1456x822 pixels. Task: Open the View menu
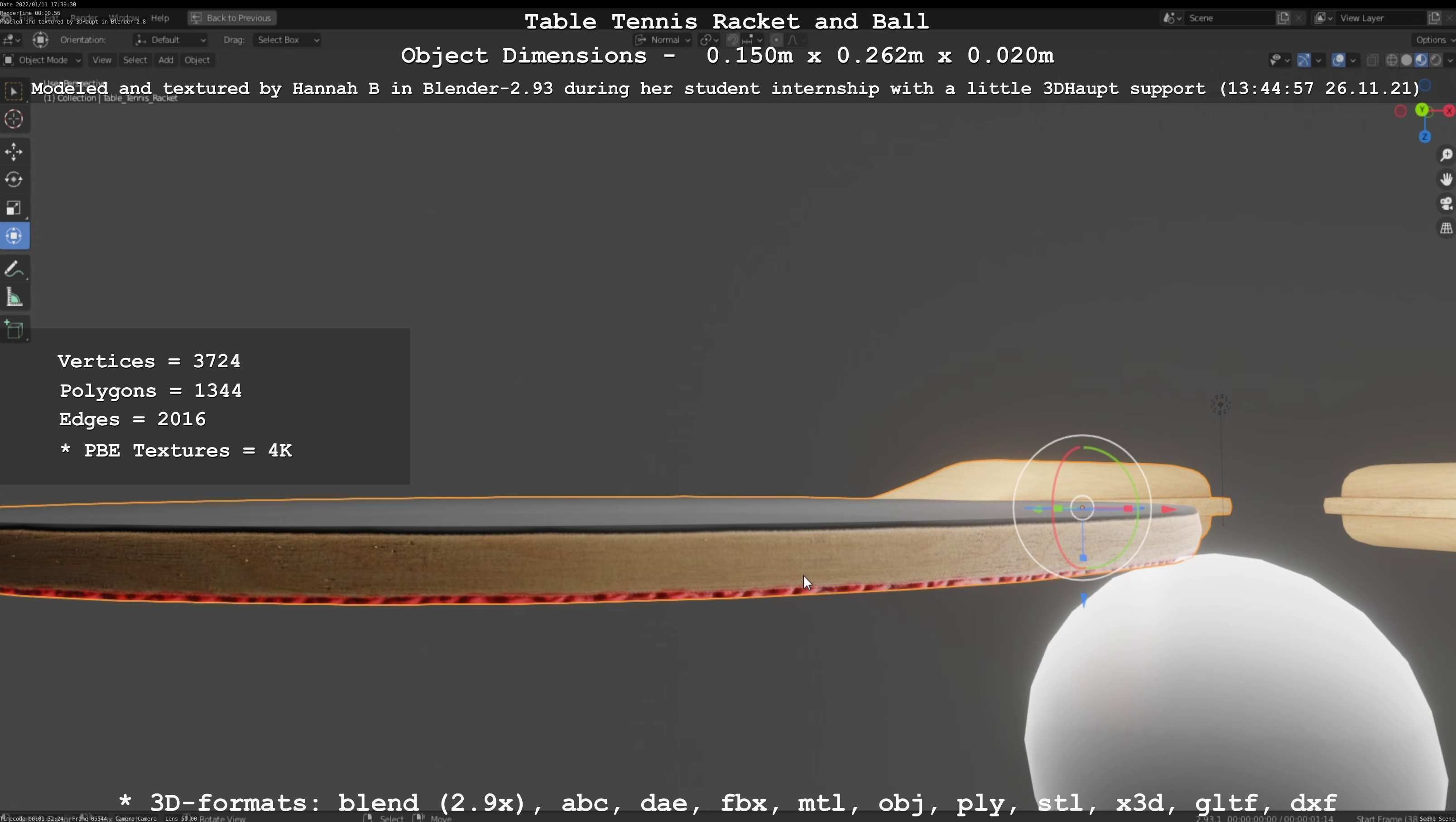tap(102, 60)
